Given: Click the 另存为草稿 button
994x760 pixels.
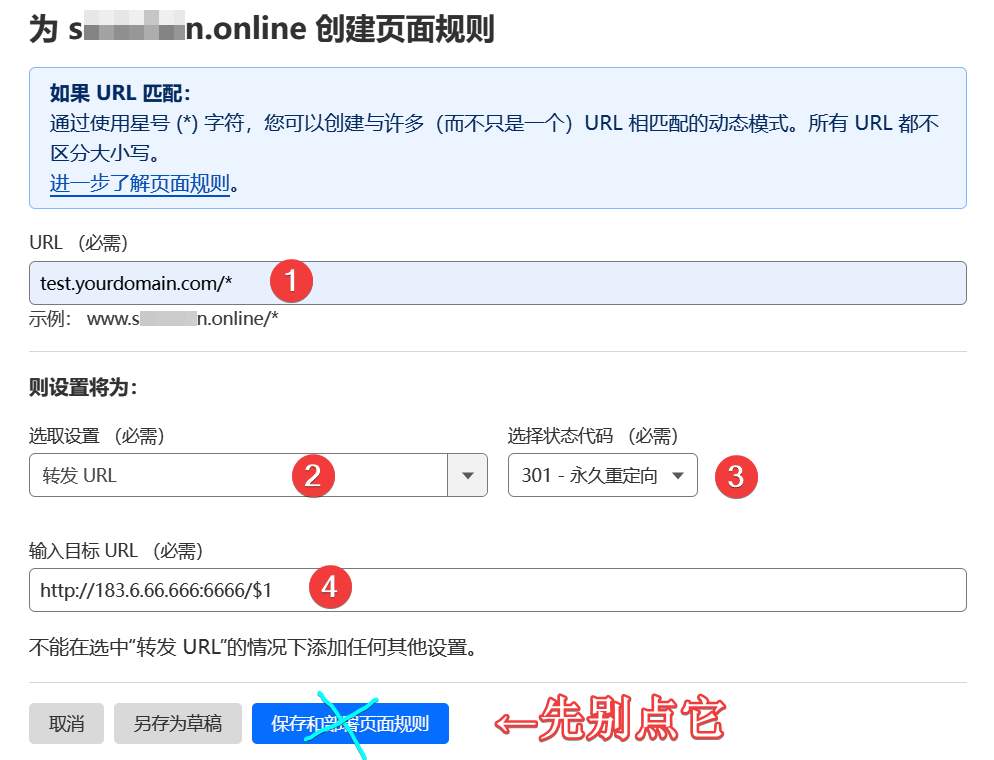Looking at the screenshot, I should (x=178, y=723).
